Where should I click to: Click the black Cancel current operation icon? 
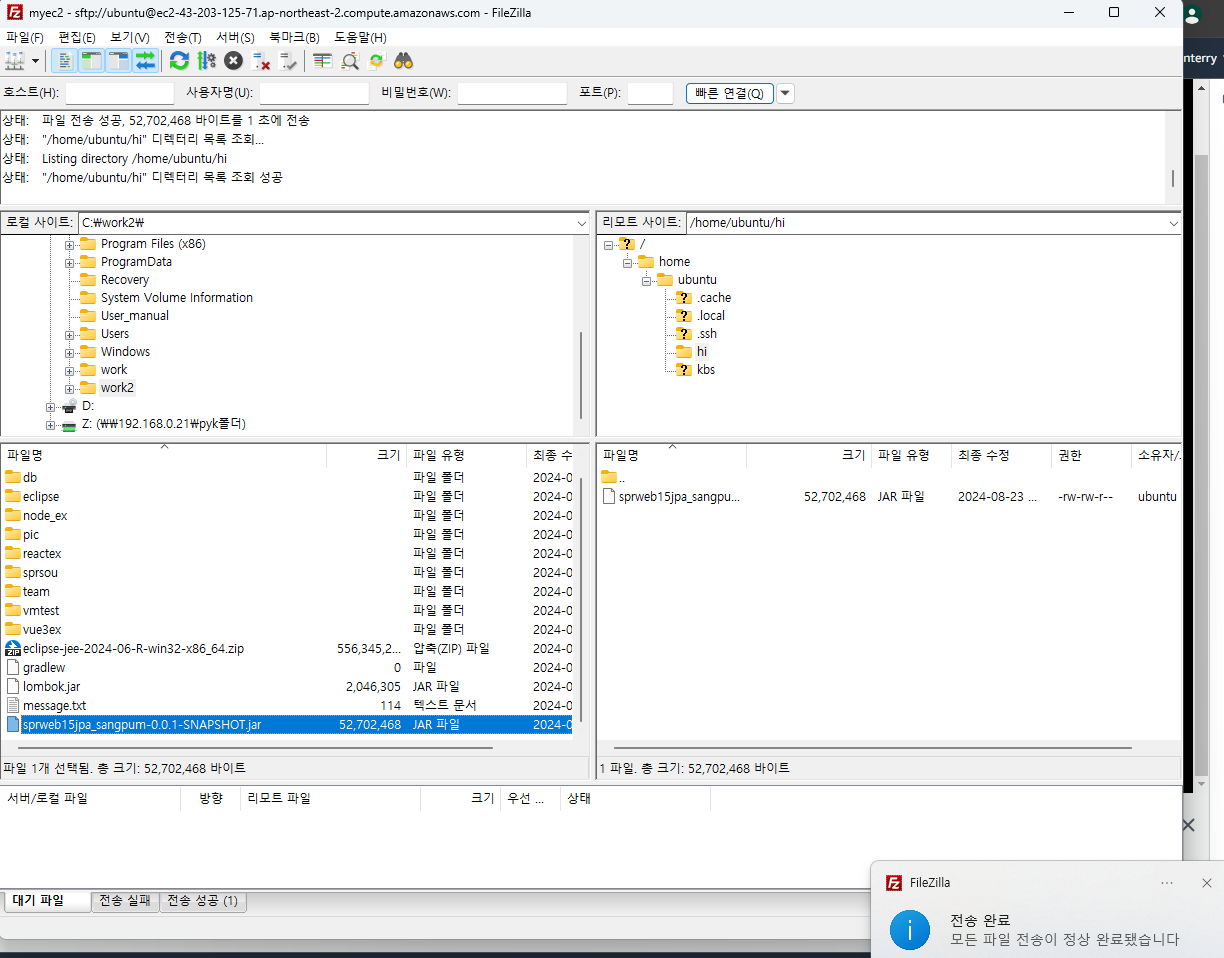233,61
